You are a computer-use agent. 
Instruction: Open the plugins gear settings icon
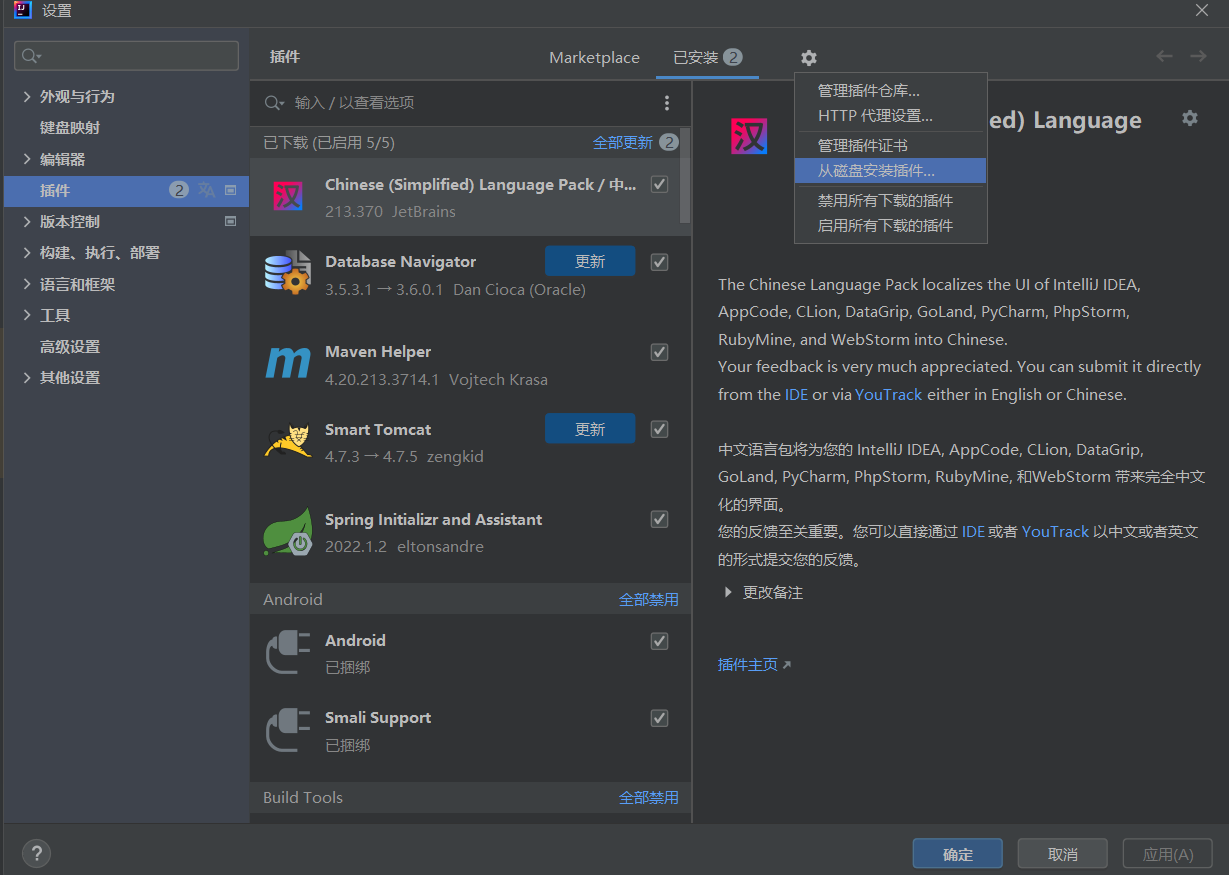pos(809,58)
